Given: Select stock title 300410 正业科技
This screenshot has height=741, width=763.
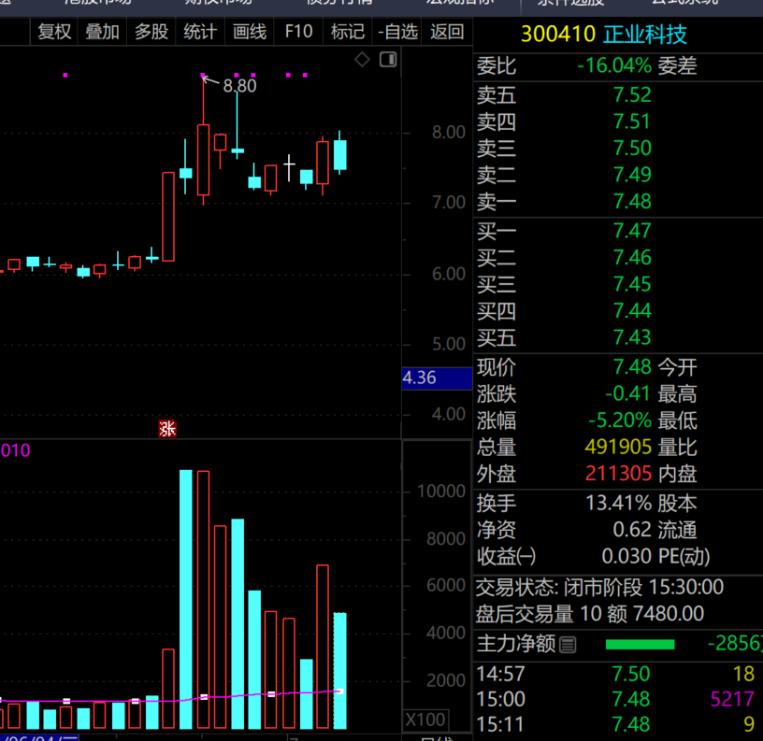Looking at the screenshot, I should coord(603,35).
